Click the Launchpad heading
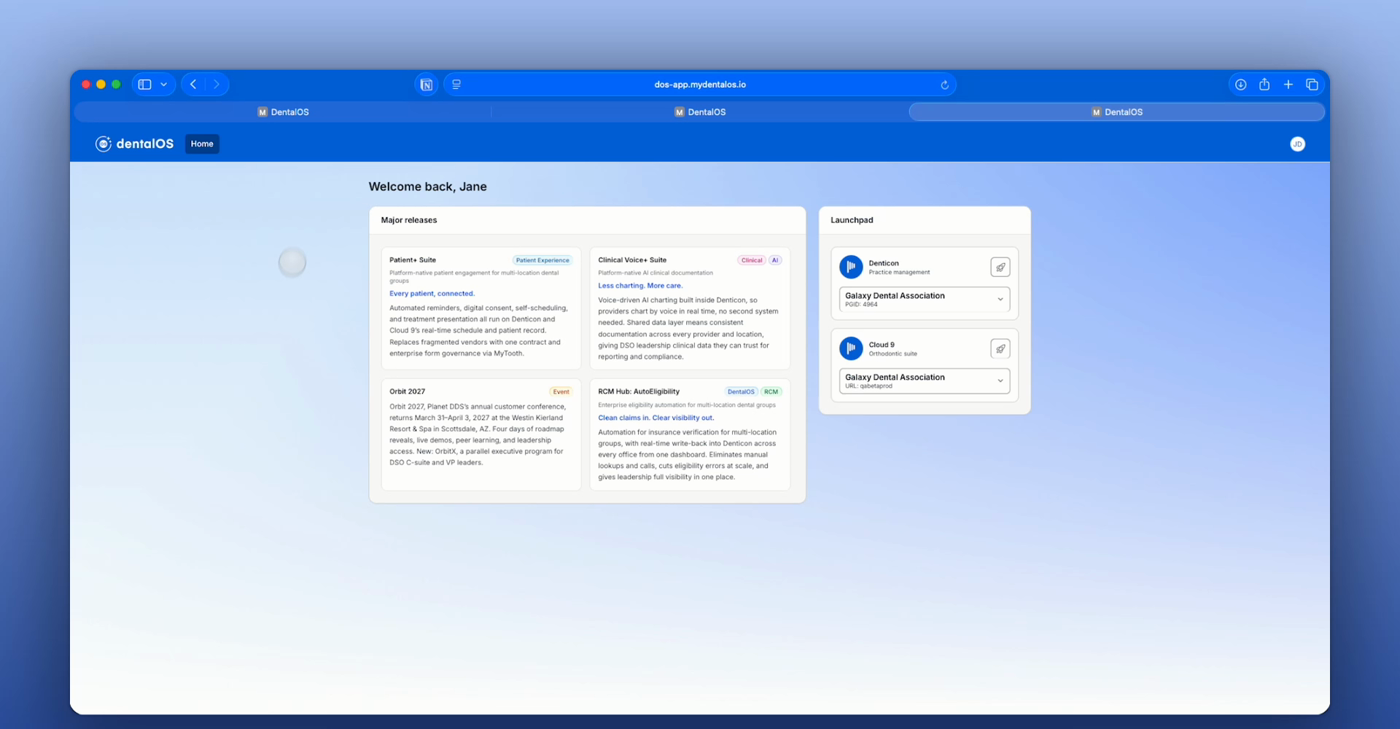 coord(852,220)
